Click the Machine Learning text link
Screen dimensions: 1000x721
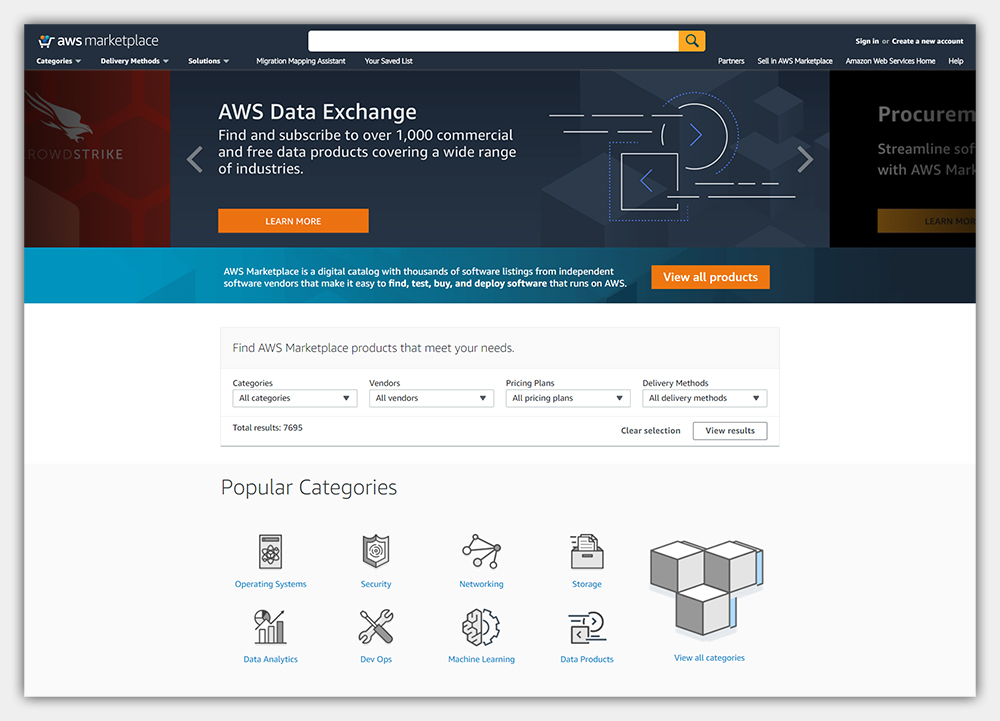pos(482,659)
